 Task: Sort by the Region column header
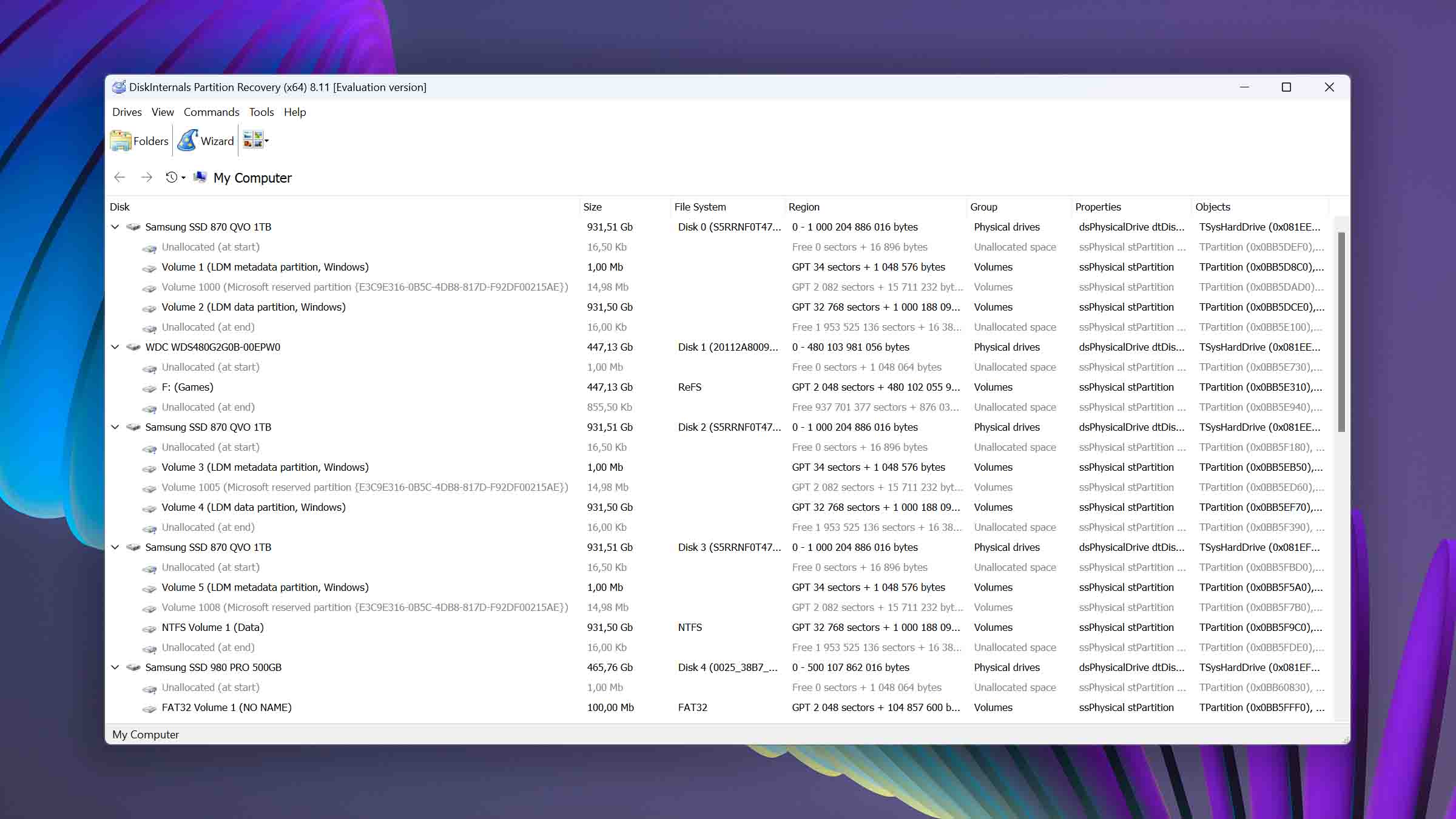click(x=875, y=207)
